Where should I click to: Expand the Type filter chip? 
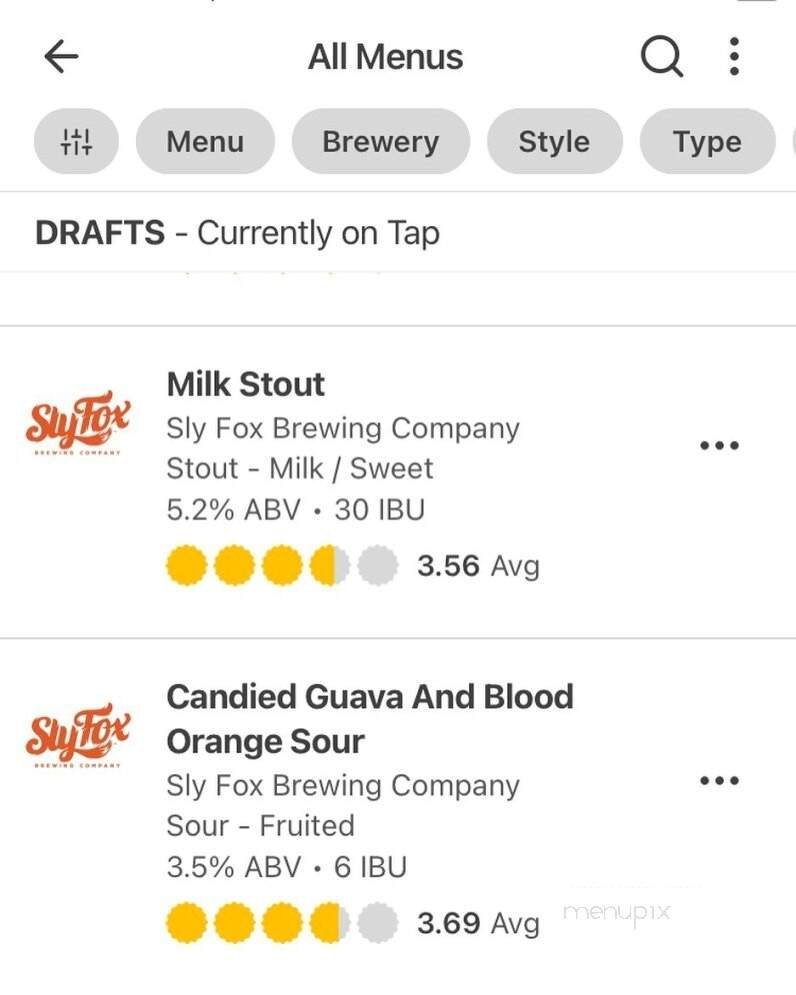707,142
